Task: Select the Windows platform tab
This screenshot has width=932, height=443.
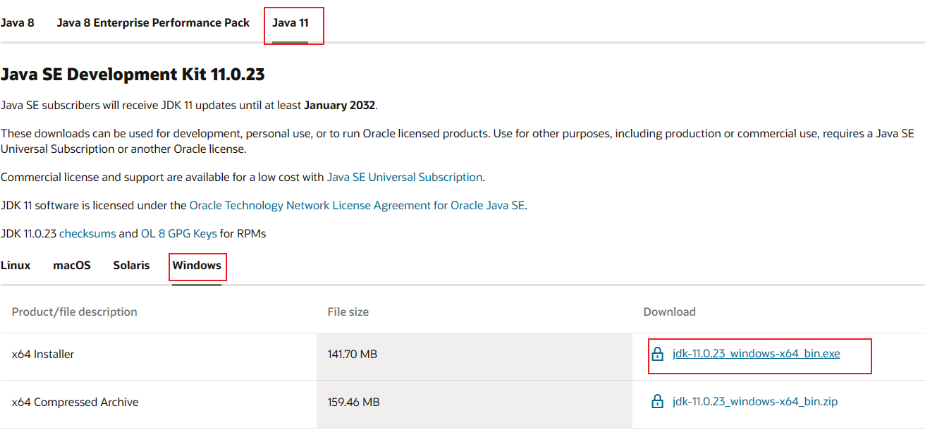Action: [x=197, y=266]
